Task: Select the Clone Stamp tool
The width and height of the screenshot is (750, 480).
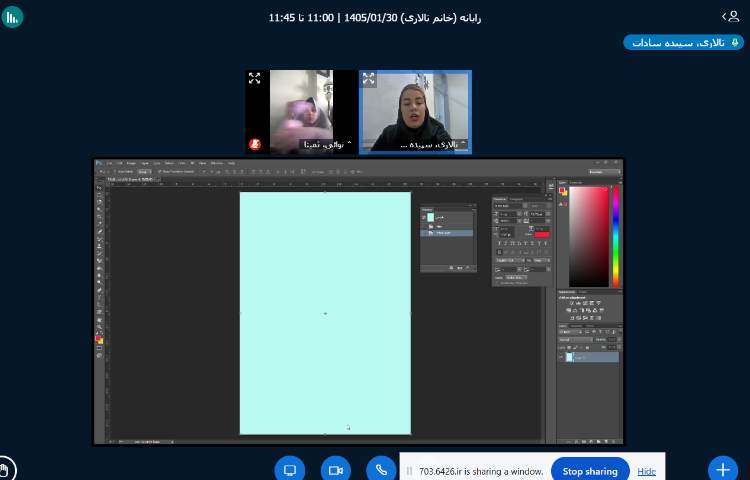Action: 99,246
